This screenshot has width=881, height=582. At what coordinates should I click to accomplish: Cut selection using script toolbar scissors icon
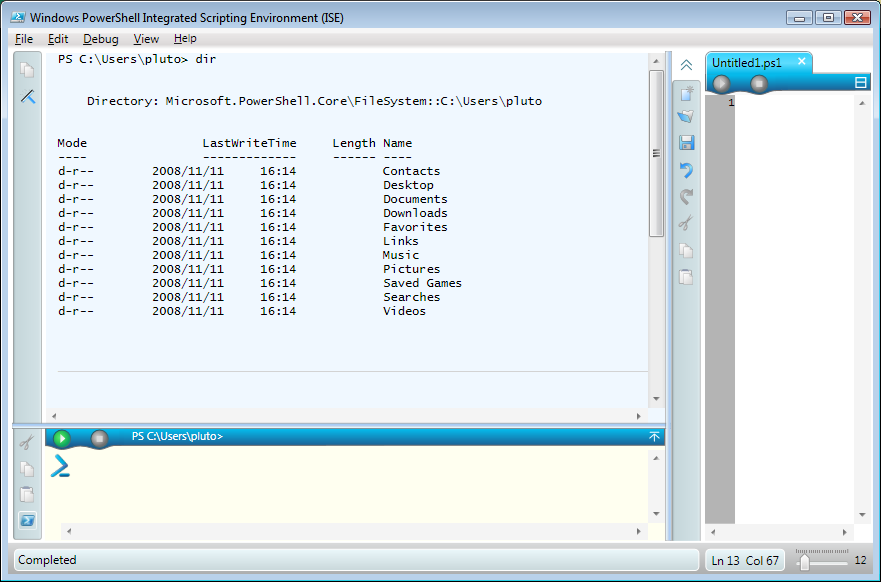coord(685,223)
